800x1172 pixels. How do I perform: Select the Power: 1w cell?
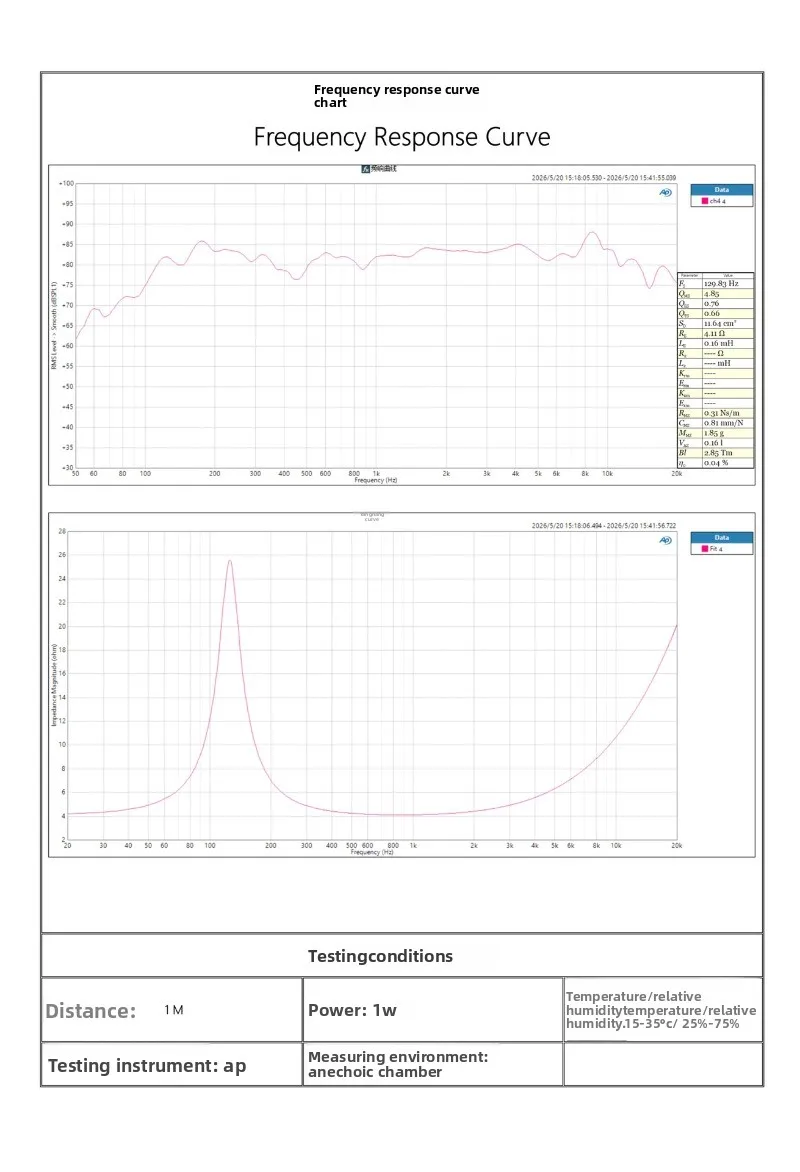[433, 1010]
